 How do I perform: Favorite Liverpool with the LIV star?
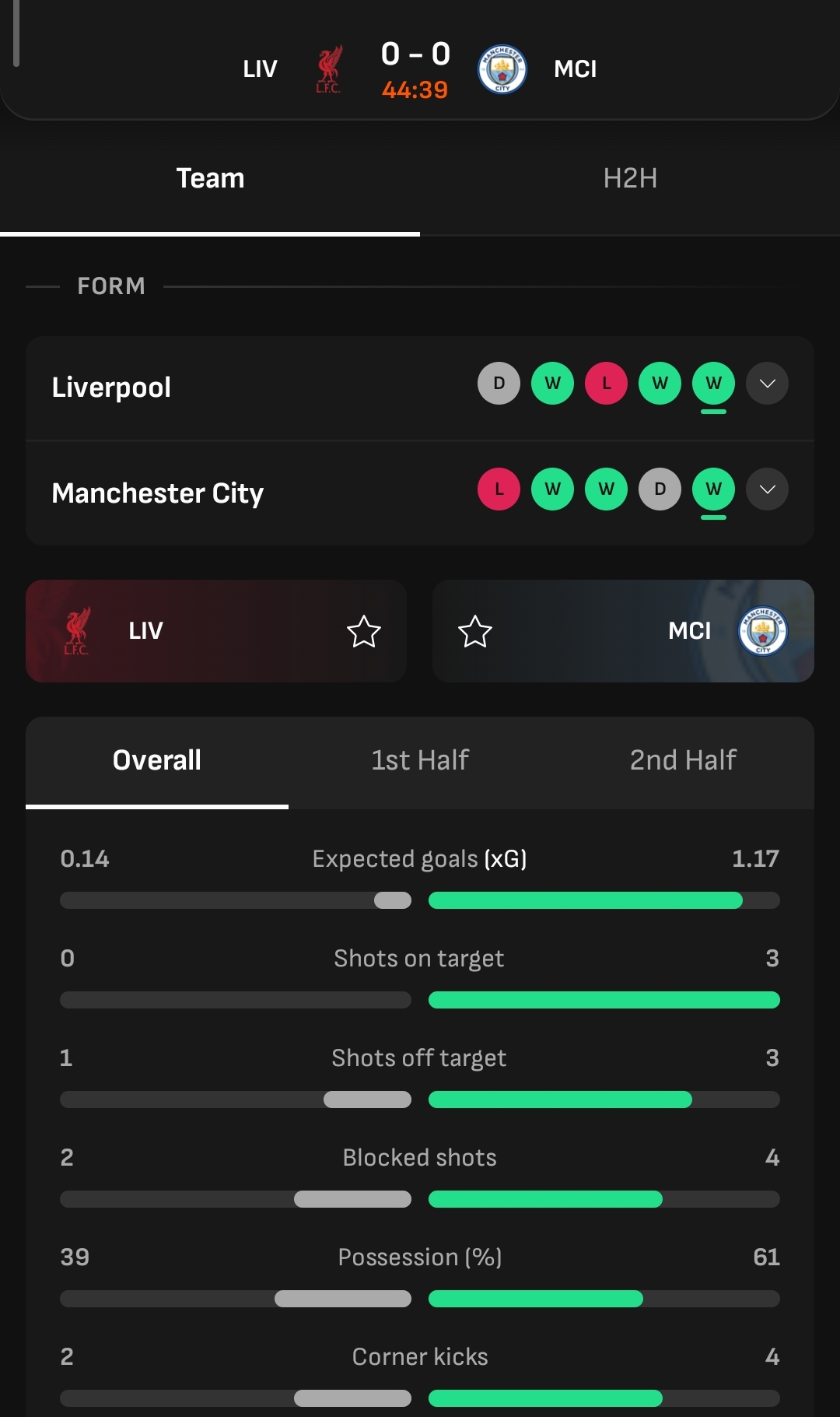[x=363, y=631]
